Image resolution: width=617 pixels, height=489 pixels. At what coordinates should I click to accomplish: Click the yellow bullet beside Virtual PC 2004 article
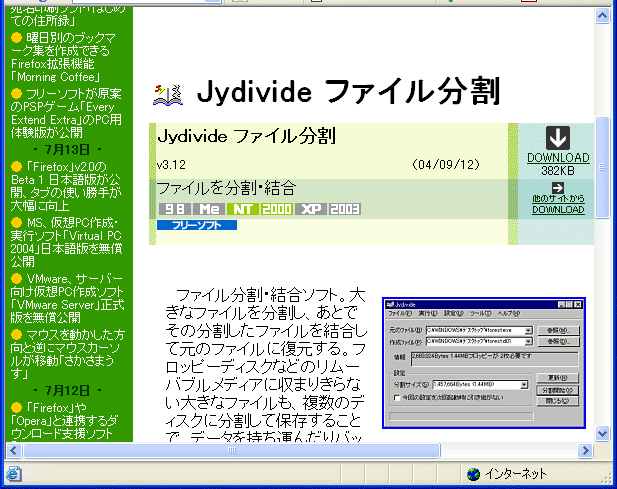tap(17, 223)
